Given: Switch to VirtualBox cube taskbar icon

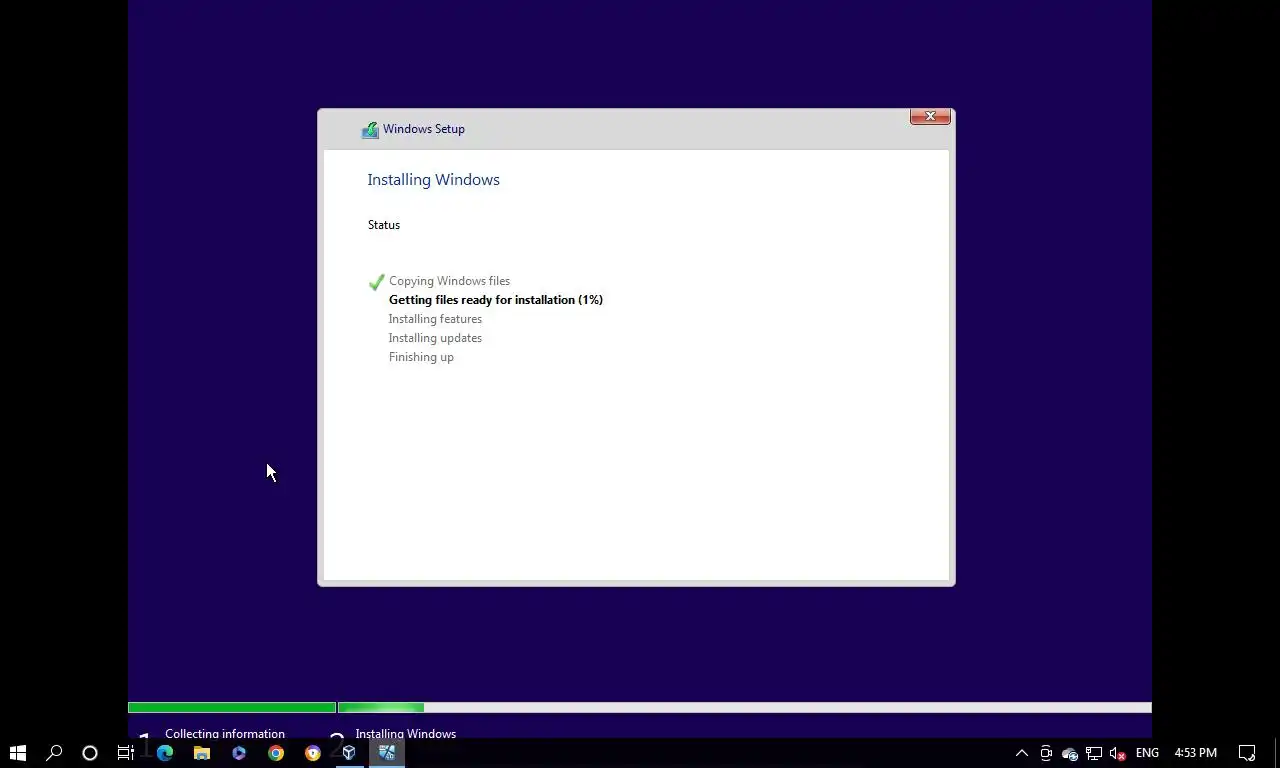Looking at the screenshot, I should [349, 753].
